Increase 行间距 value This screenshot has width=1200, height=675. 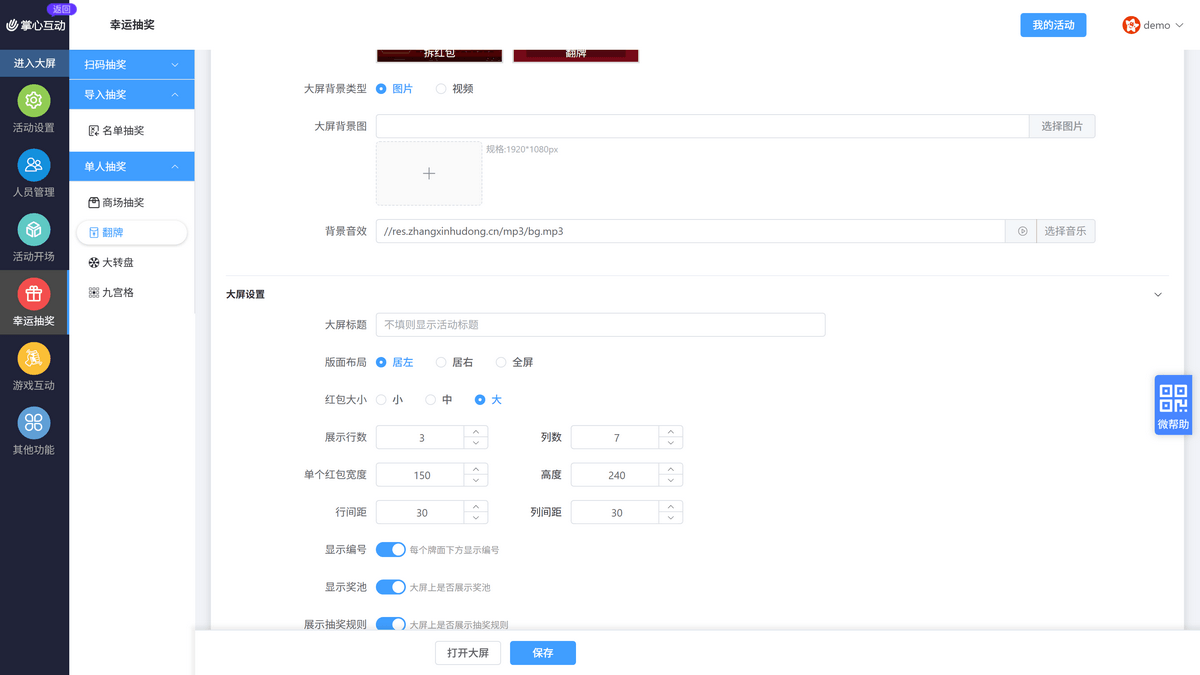point(476,506)
